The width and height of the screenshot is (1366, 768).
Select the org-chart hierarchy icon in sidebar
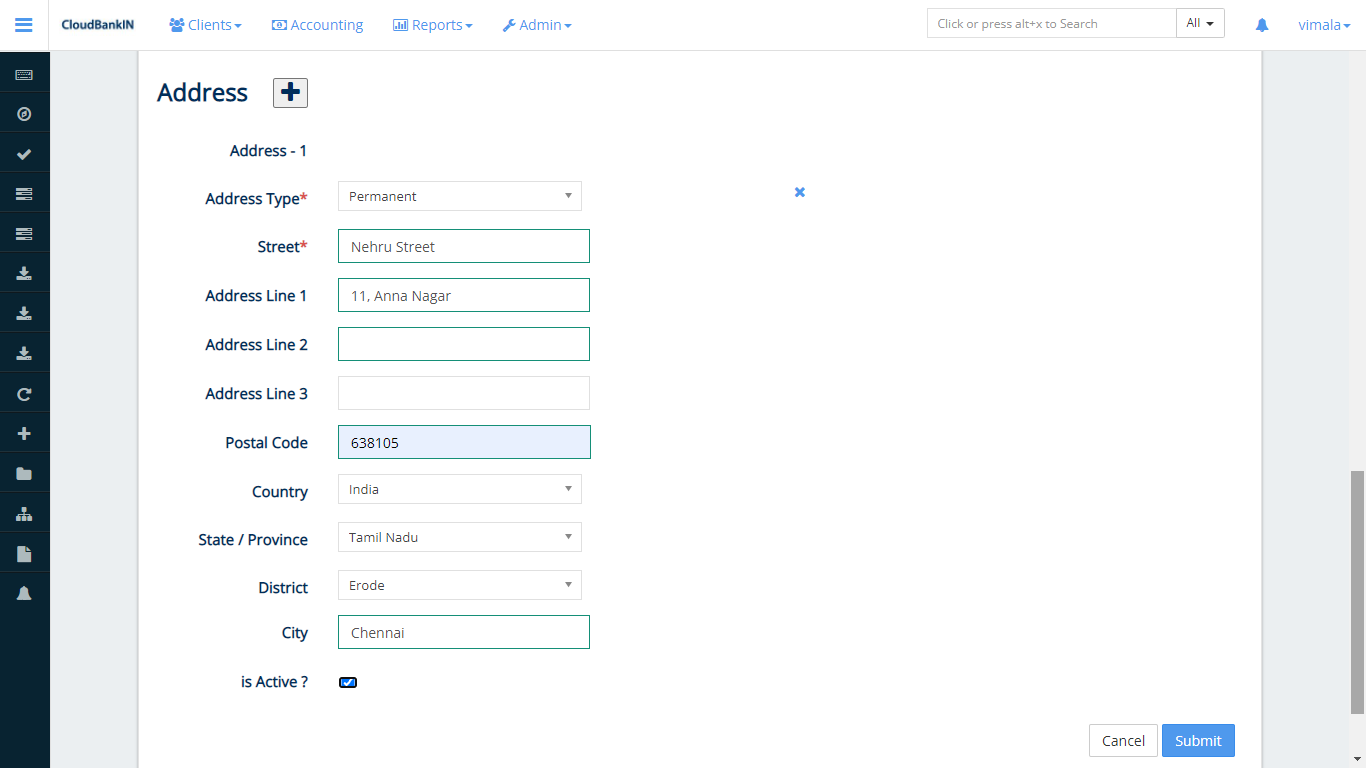(x=24, y=512)
